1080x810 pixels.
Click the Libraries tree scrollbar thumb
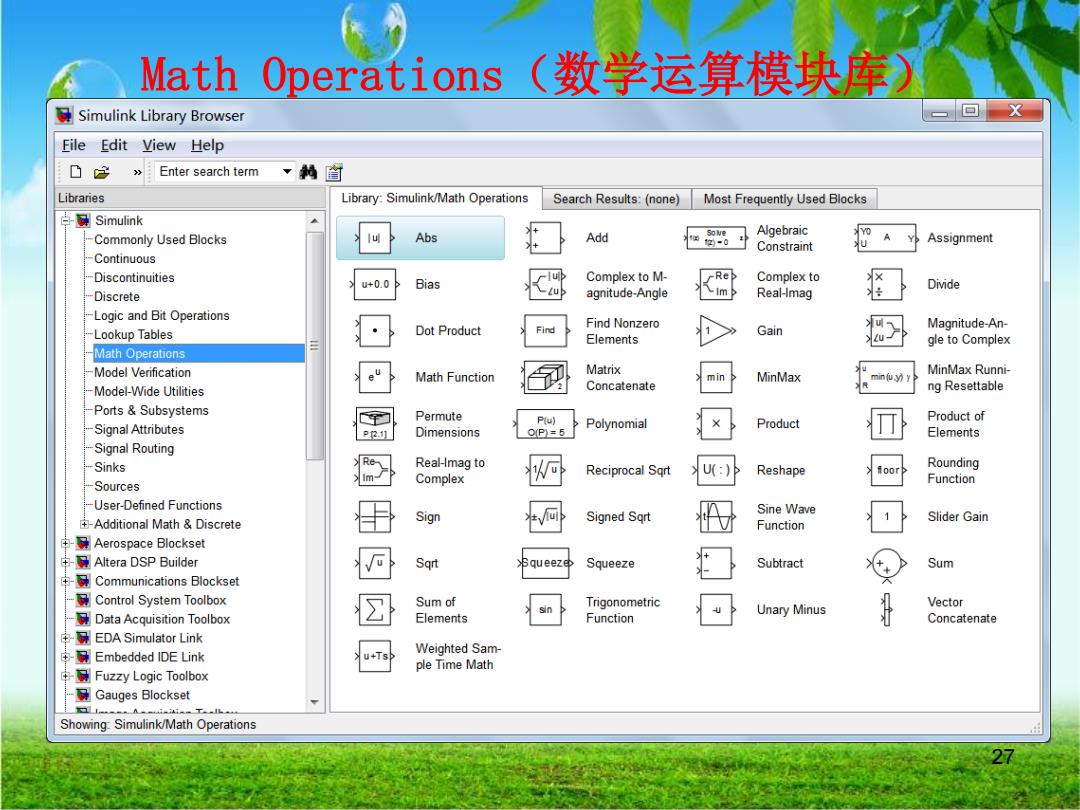pos(315,346)
